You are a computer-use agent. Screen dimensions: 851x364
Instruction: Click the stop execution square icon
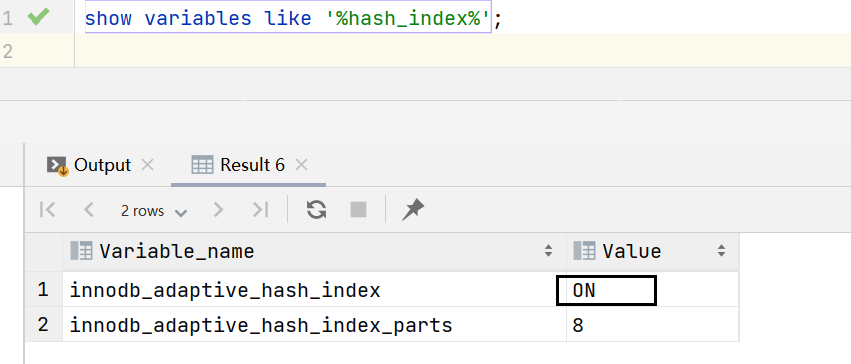358,209
